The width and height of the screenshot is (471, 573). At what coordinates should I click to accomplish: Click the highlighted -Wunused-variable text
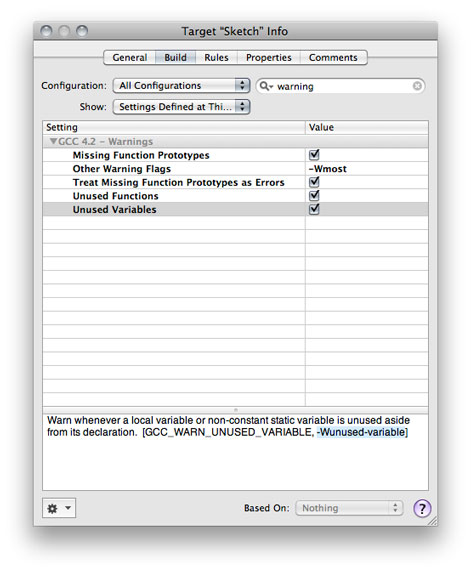point(361,432)
